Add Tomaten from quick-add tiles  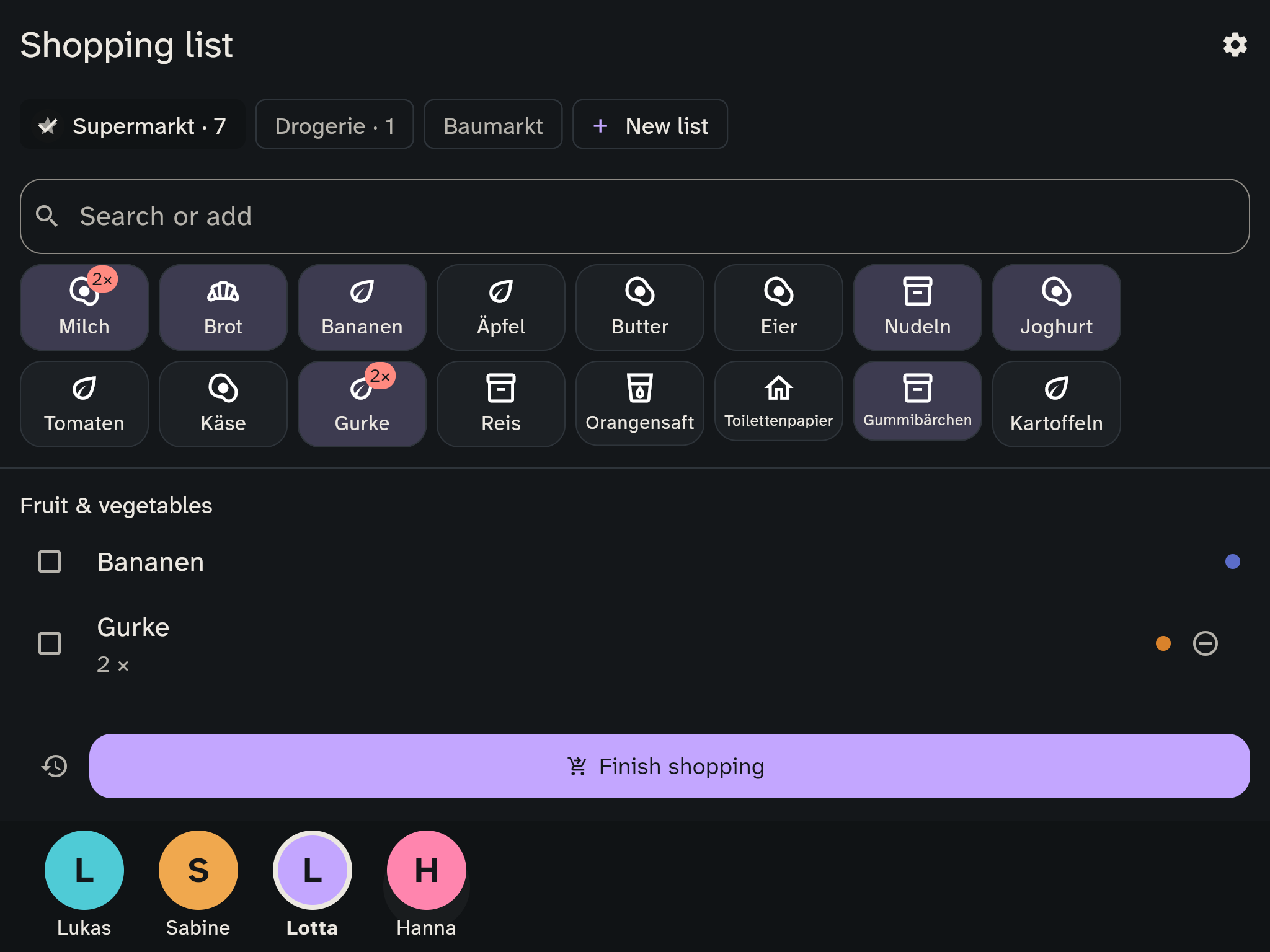[x=84, y=404]
